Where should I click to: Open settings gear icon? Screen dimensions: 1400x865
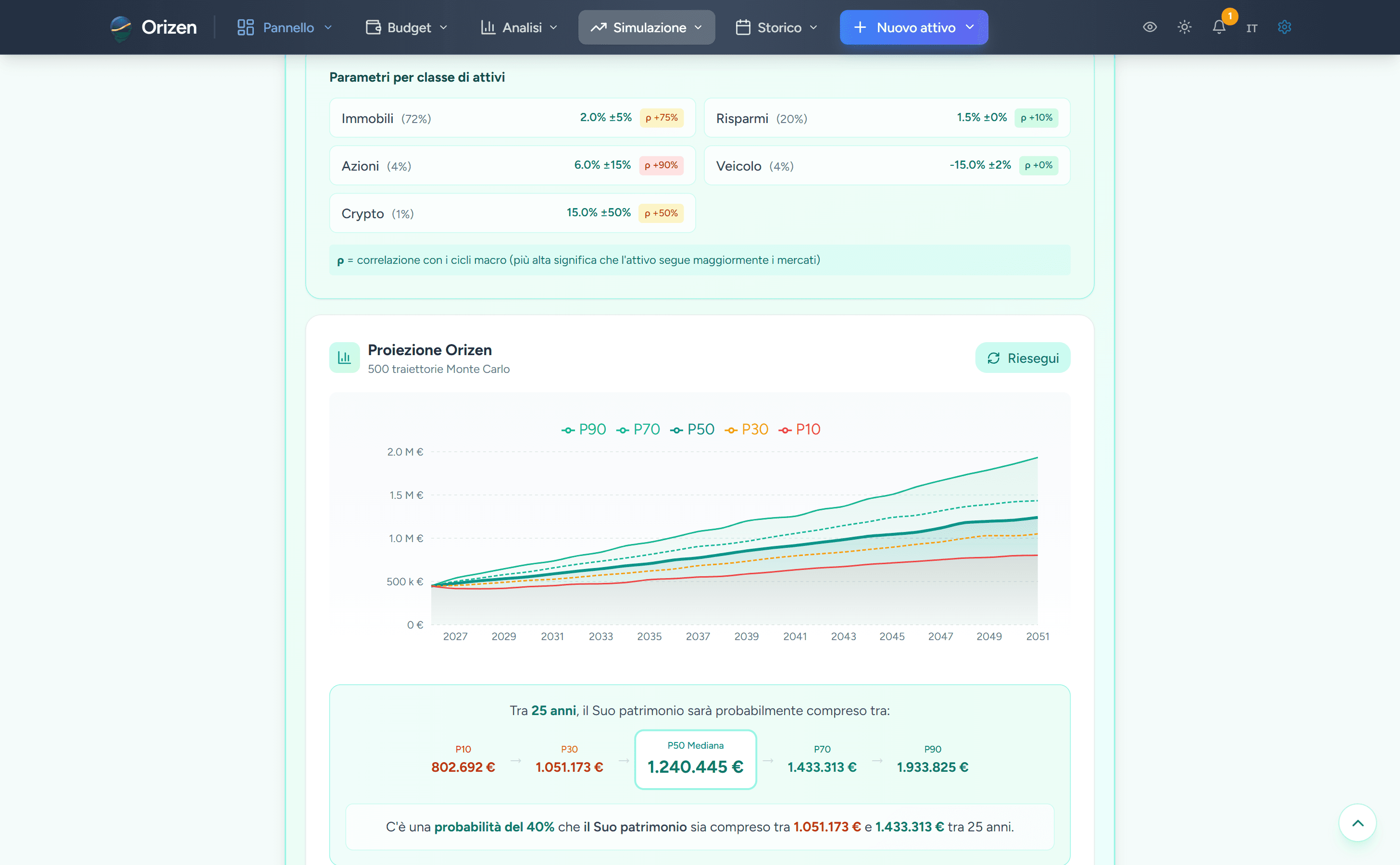1285,27
